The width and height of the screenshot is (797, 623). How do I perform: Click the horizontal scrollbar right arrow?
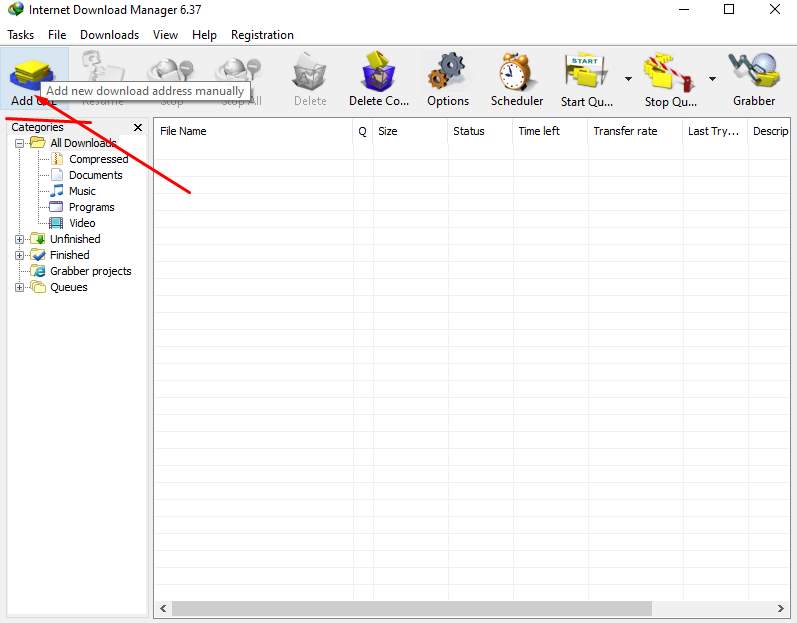pyautogui.click(x=781, y=608)
